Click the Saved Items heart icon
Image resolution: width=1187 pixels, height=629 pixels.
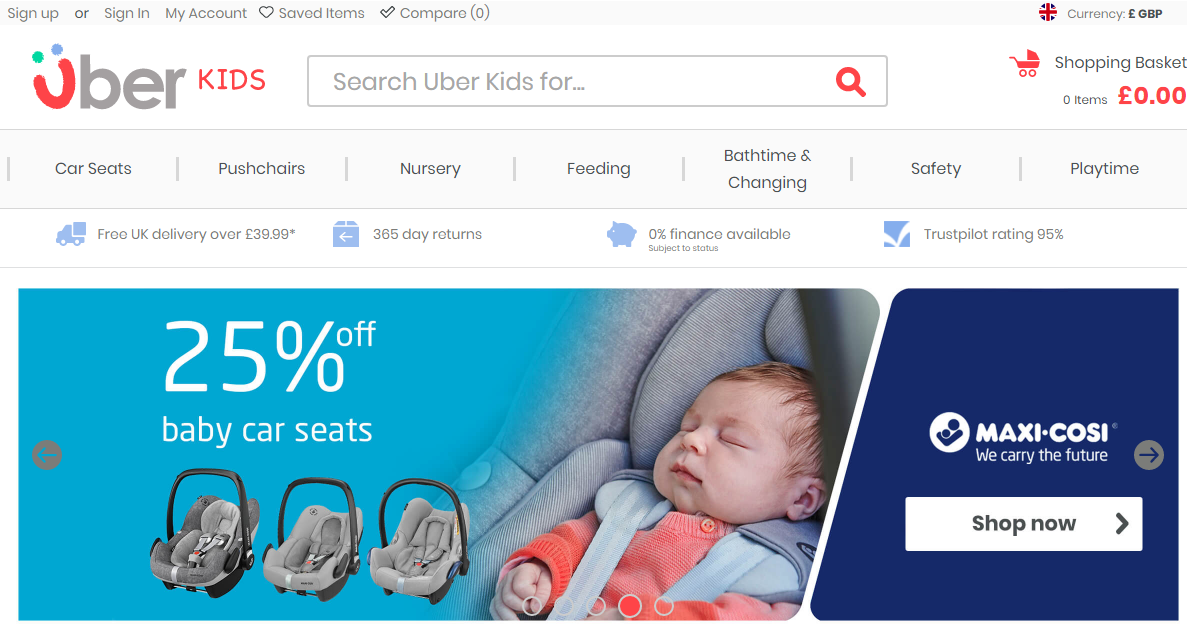click(x=266, y=12)
